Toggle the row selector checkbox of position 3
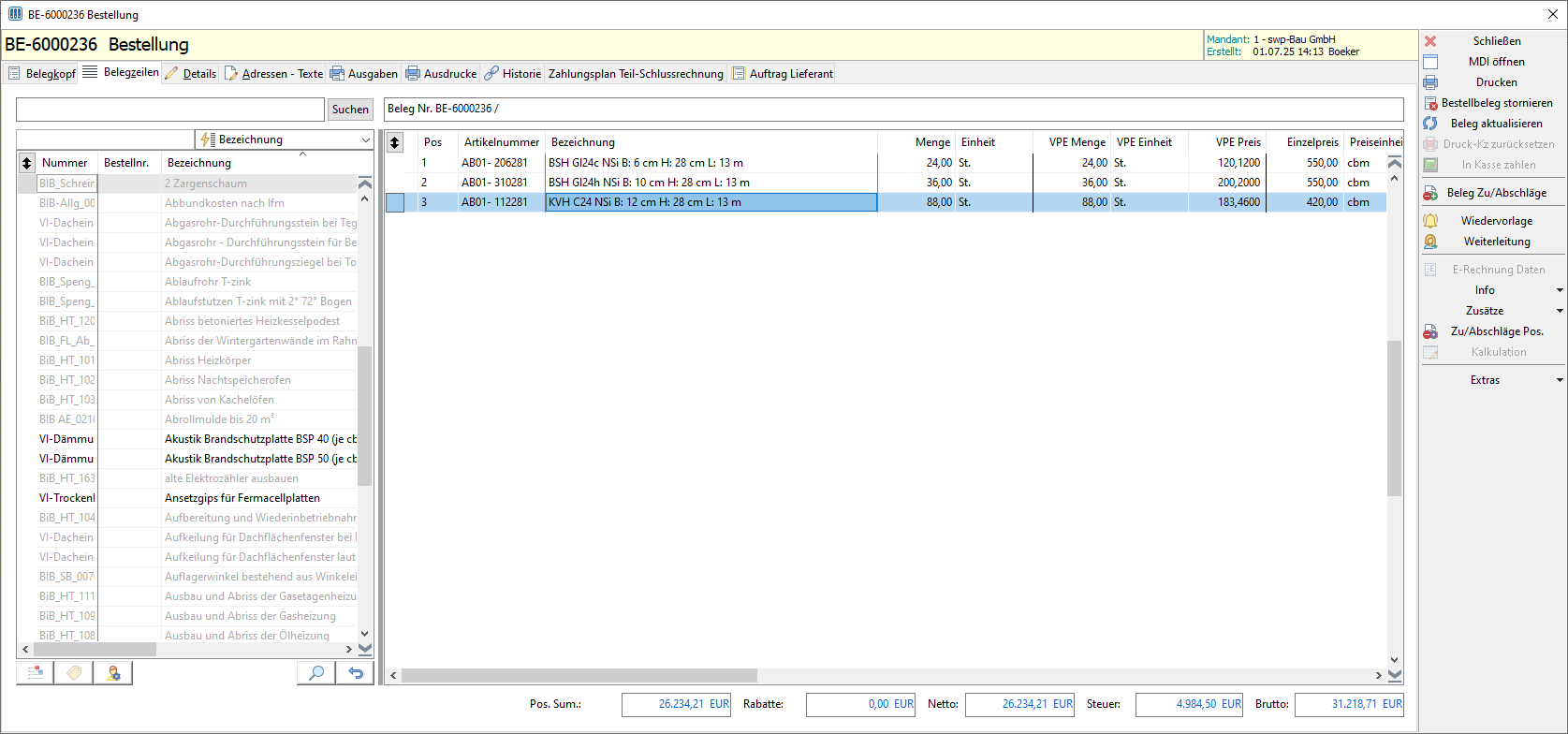The height and width of the screenshot is (734, 1568). click(x=395, y=202)
